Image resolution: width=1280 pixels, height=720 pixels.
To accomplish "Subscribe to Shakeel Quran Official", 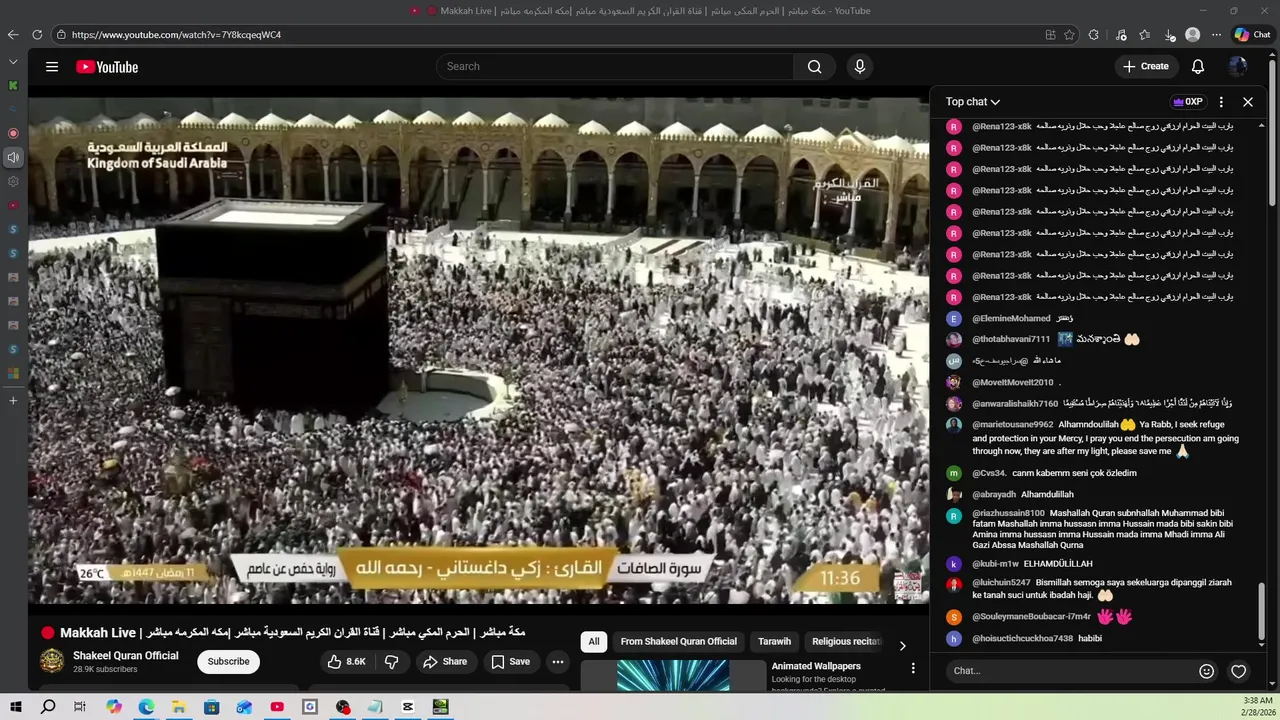I will 228,661.
